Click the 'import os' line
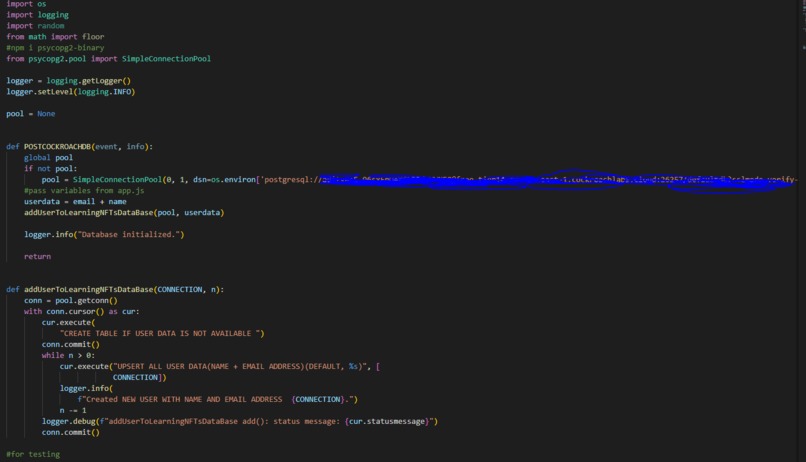 click(x=26, y=4)
